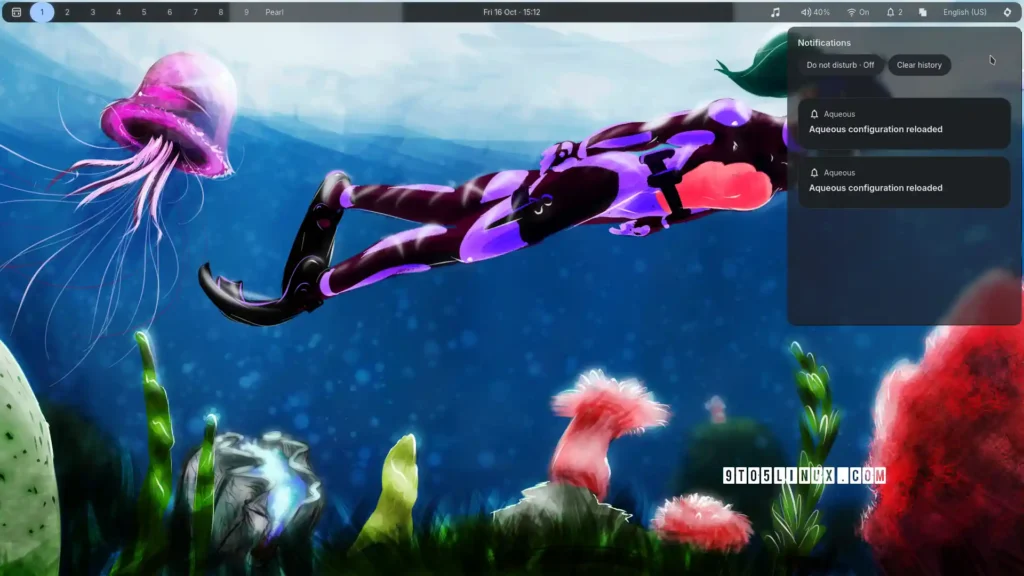The width and height of the screenshot is (1024, 576).
Task: Open the clipboard overlapping-squares icon
Action: pyautogui.click(x=923, y=12)
